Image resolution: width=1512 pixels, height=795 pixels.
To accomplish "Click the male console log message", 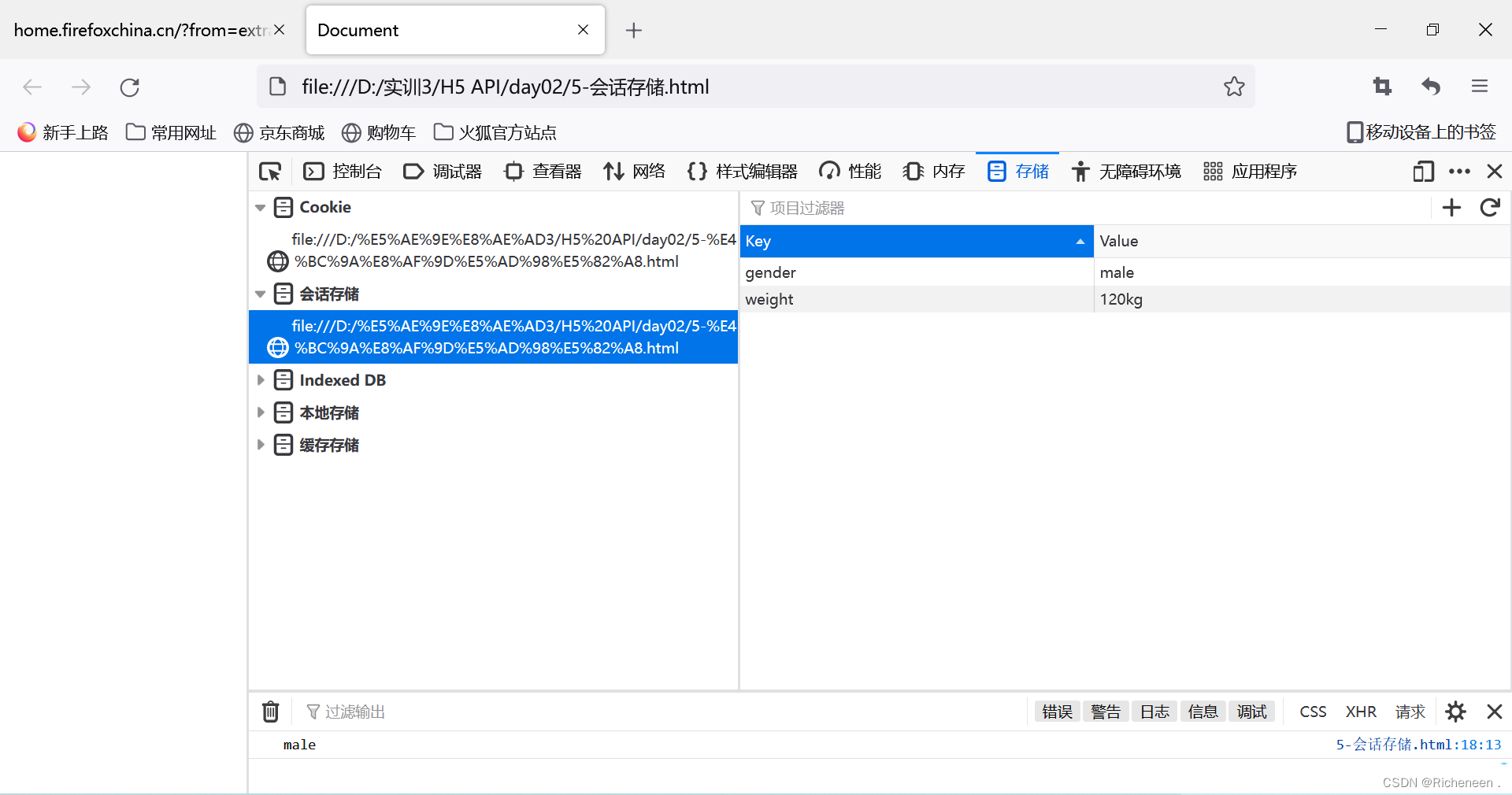I will [299, 745].
